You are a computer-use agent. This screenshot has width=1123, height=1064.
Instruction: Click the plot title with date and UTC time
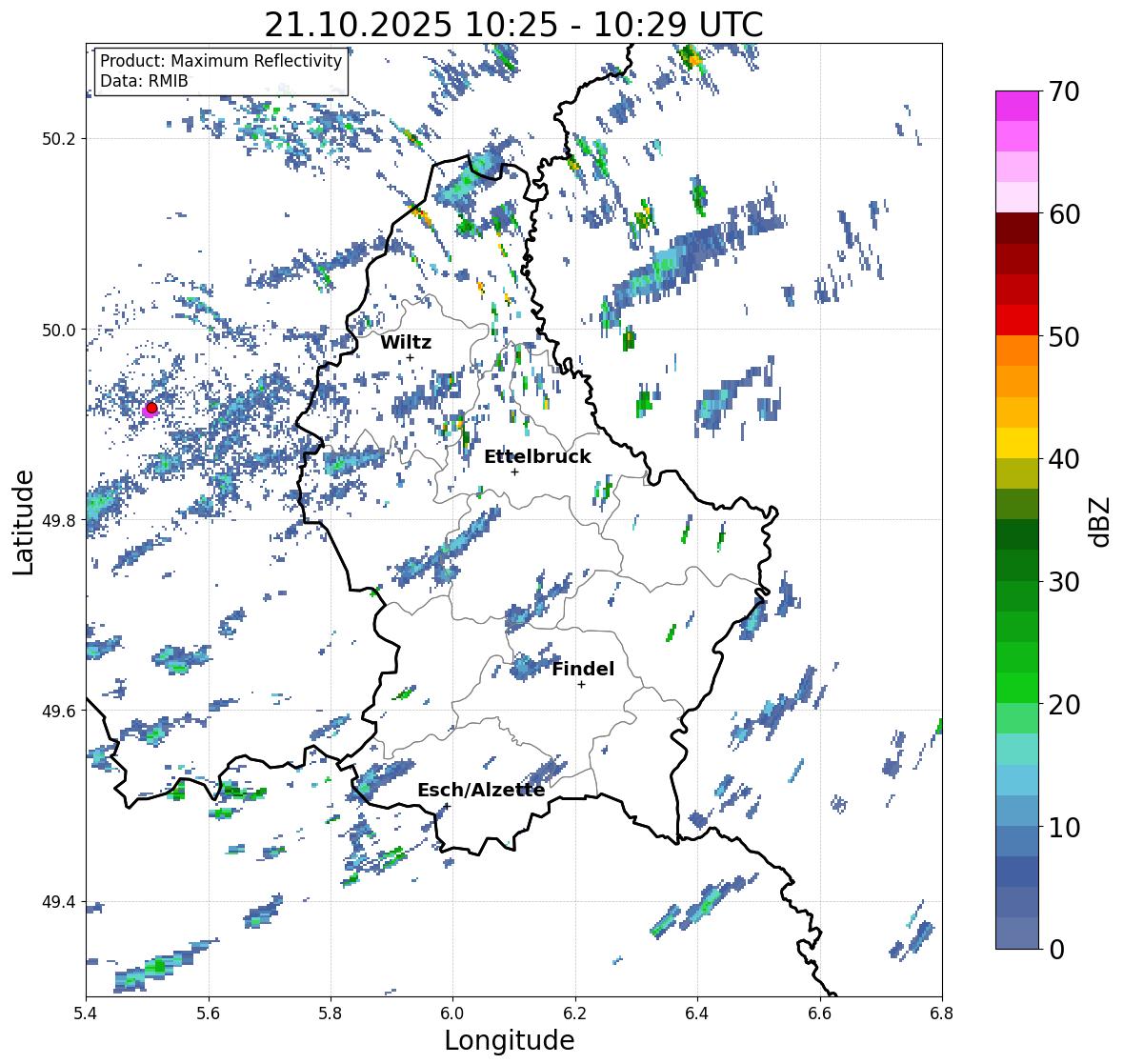(513, 25)
